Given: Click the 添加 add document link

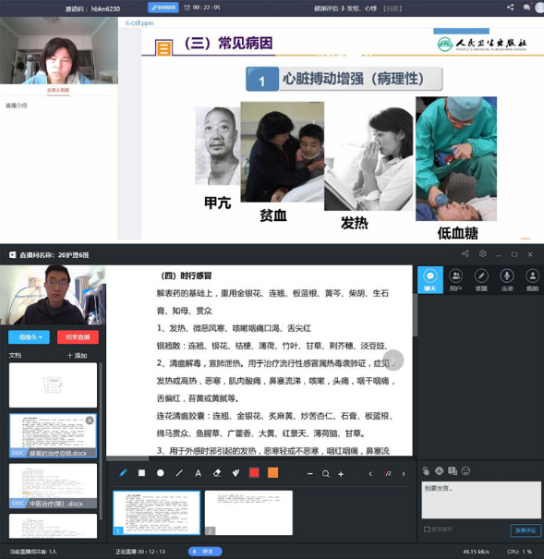Looking at the screenshot, I should pos(77,355).
